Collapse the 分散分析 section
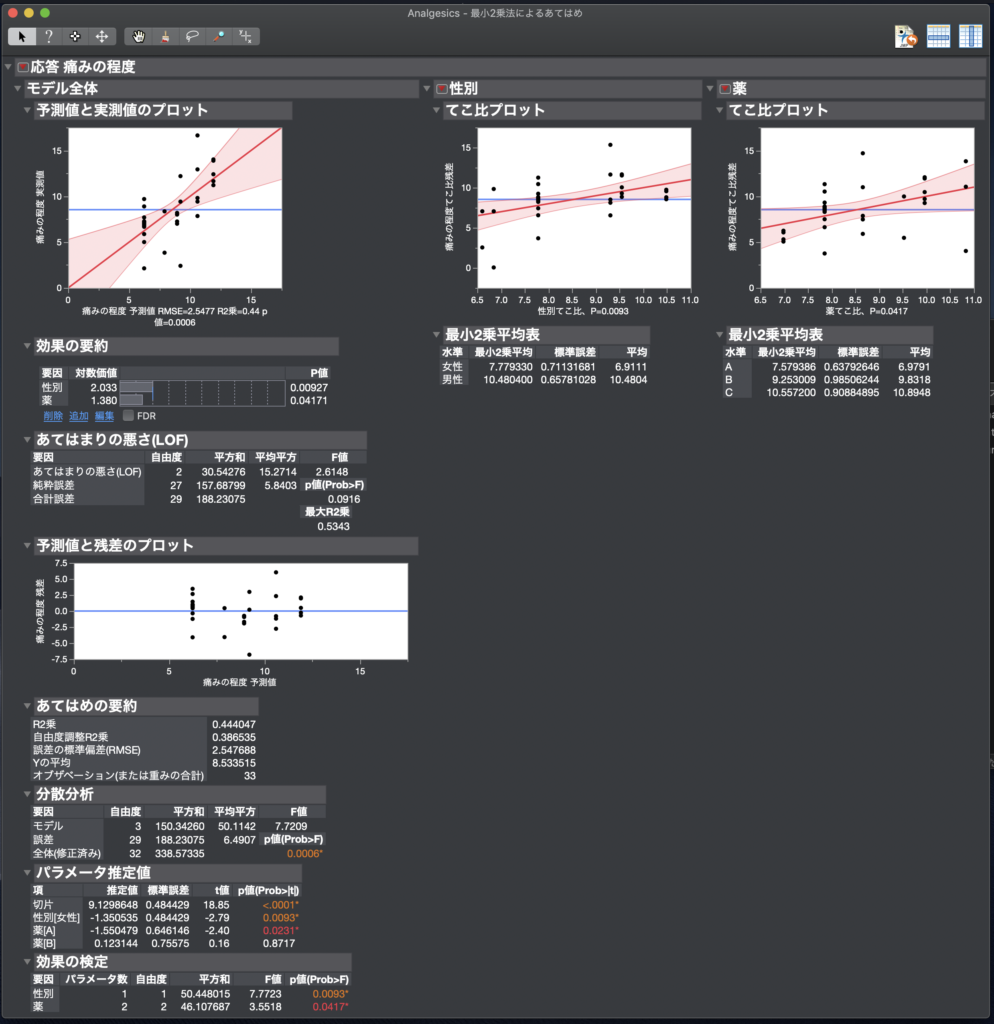994x1024 pixels. (28, 793)
